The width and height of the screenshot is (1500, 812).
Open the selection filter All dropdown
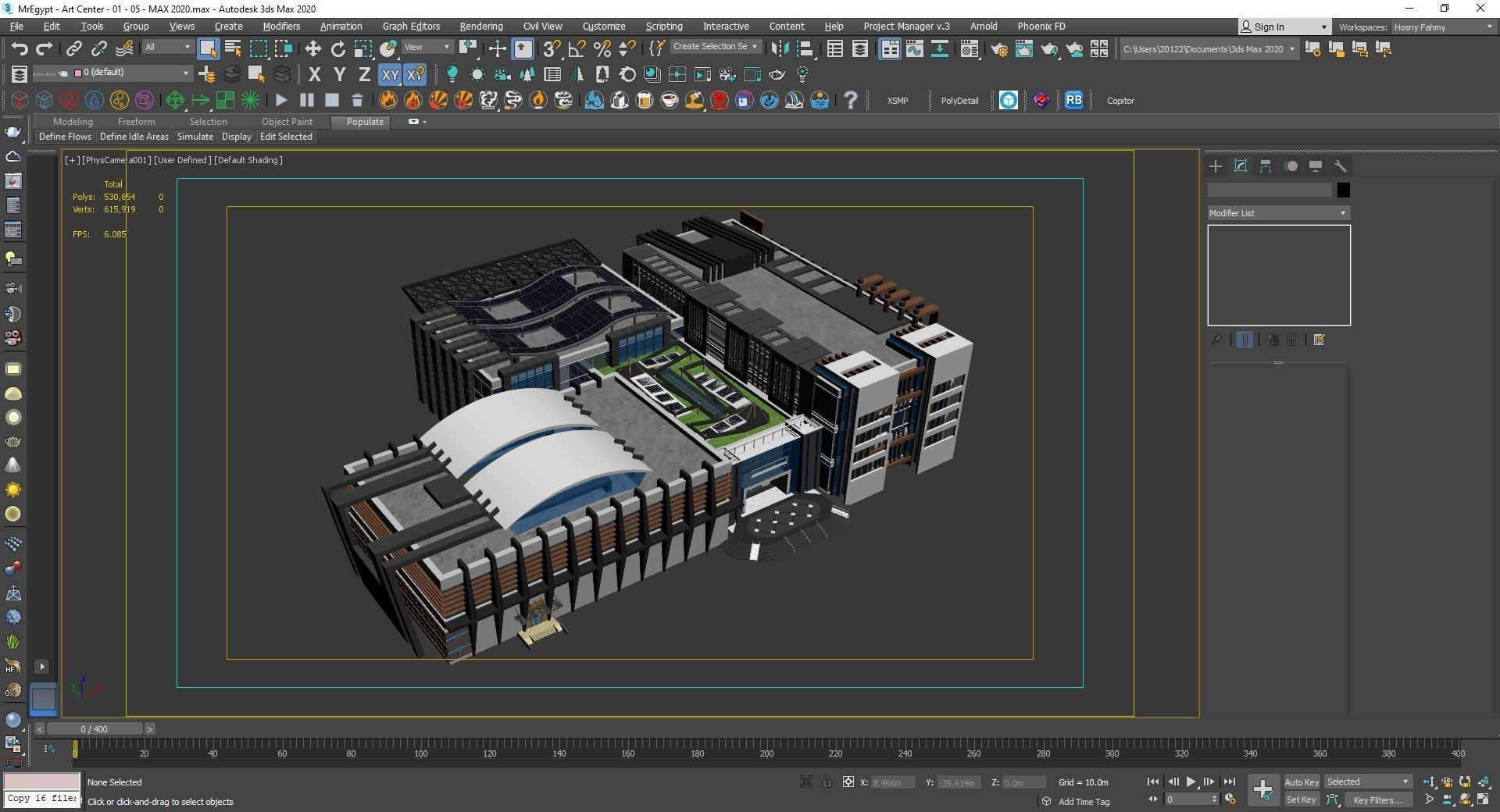point(167,47)
